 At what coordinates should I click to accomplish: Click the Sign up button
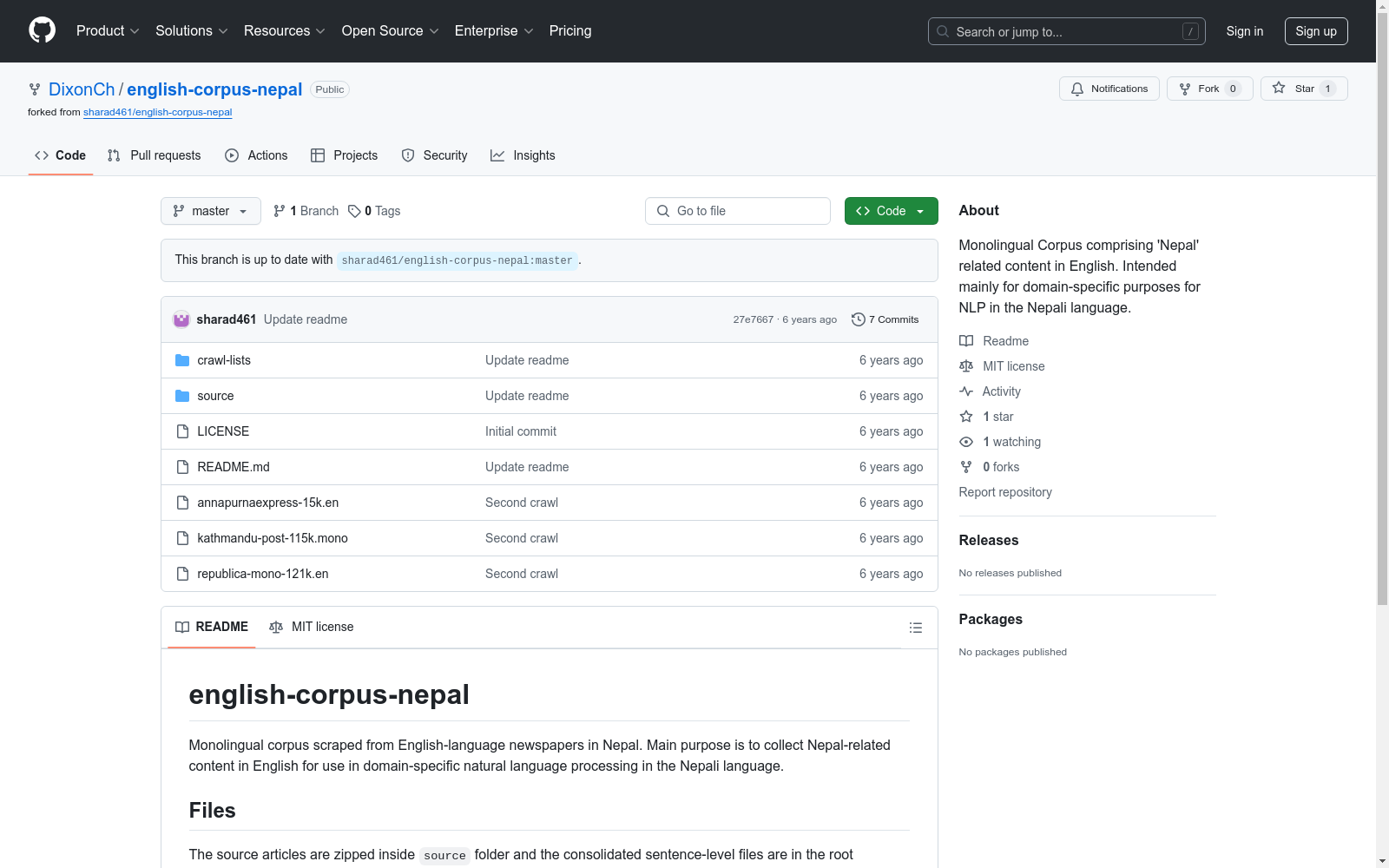click(x=1316, y=31)
